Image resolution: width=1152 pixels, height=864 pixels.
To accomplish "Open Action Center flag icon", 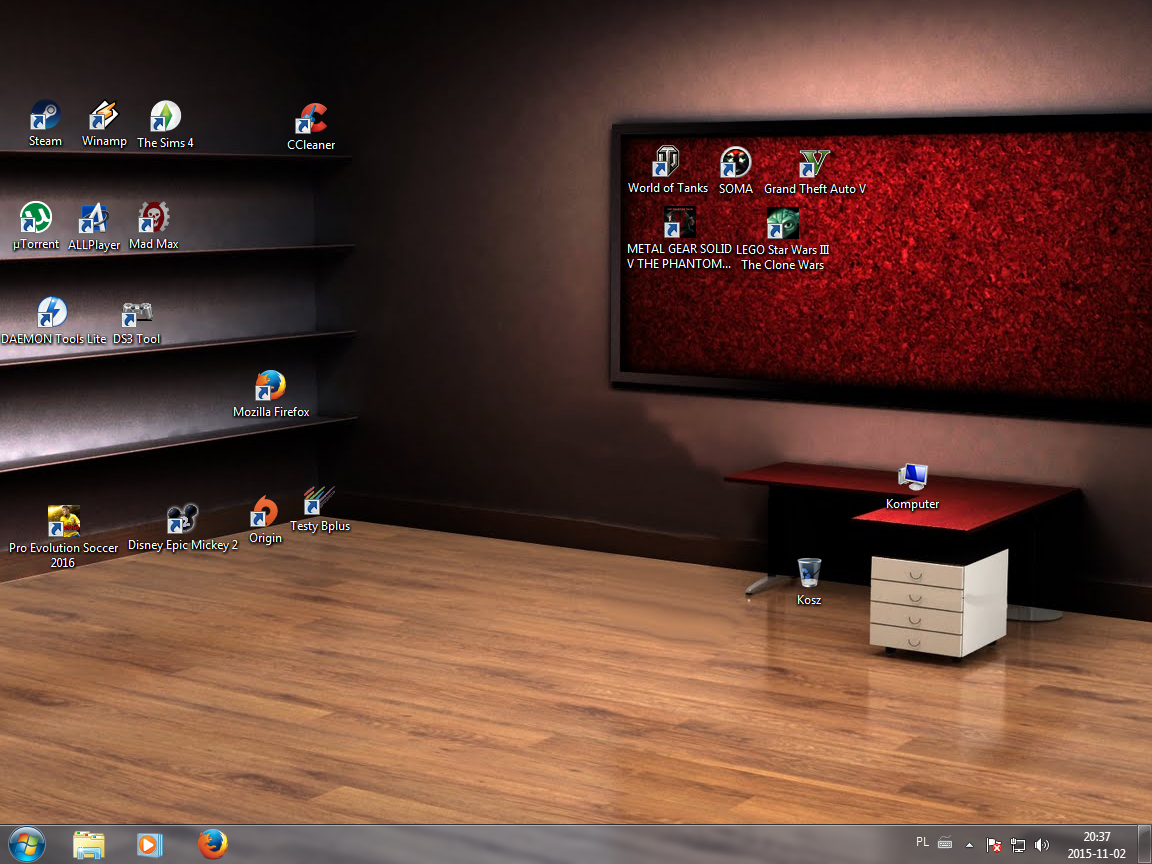I will click(x=993, y=846).
